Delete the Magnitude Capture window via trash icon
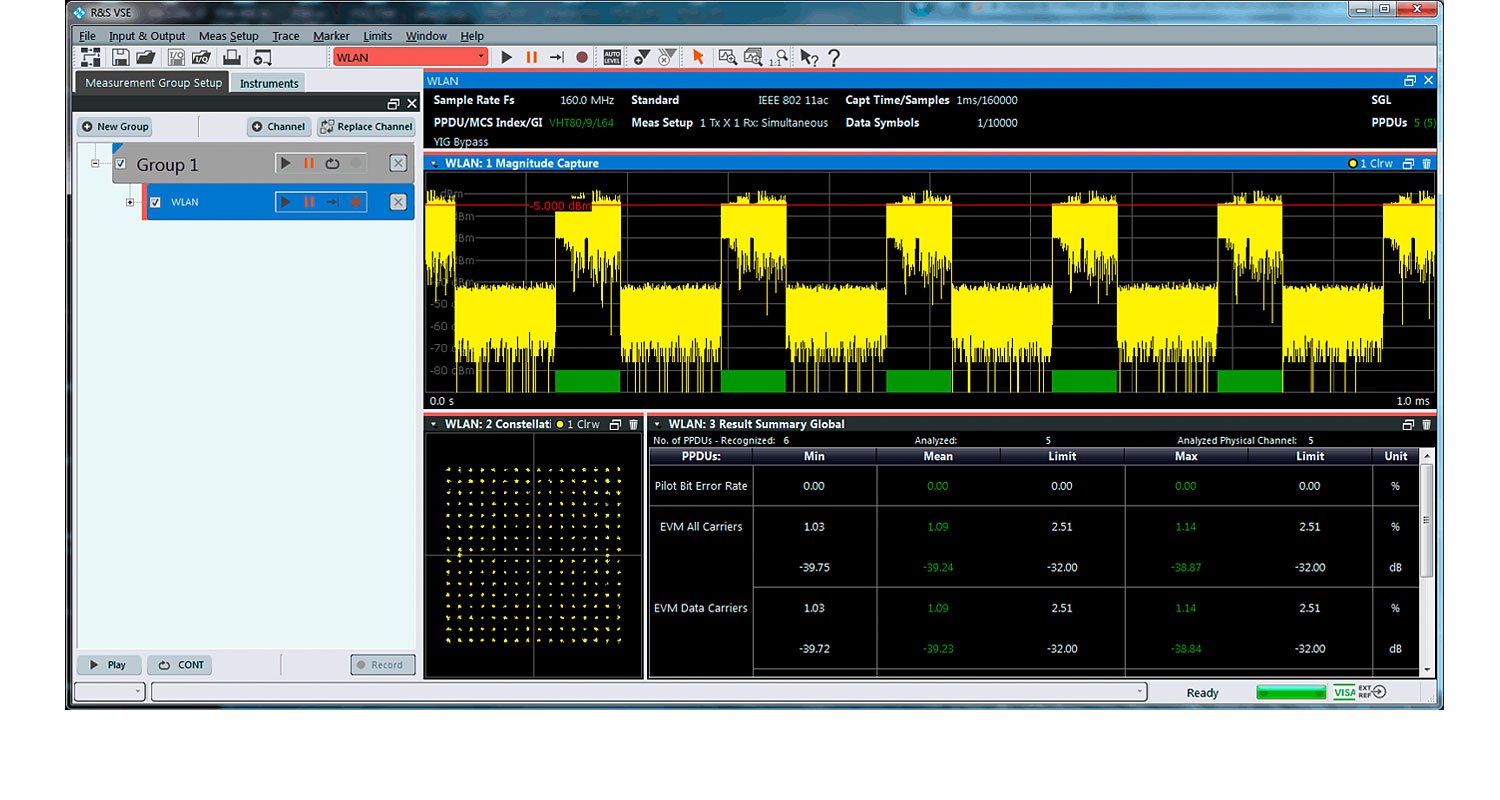1500x800 pixels. (1427, 163)
